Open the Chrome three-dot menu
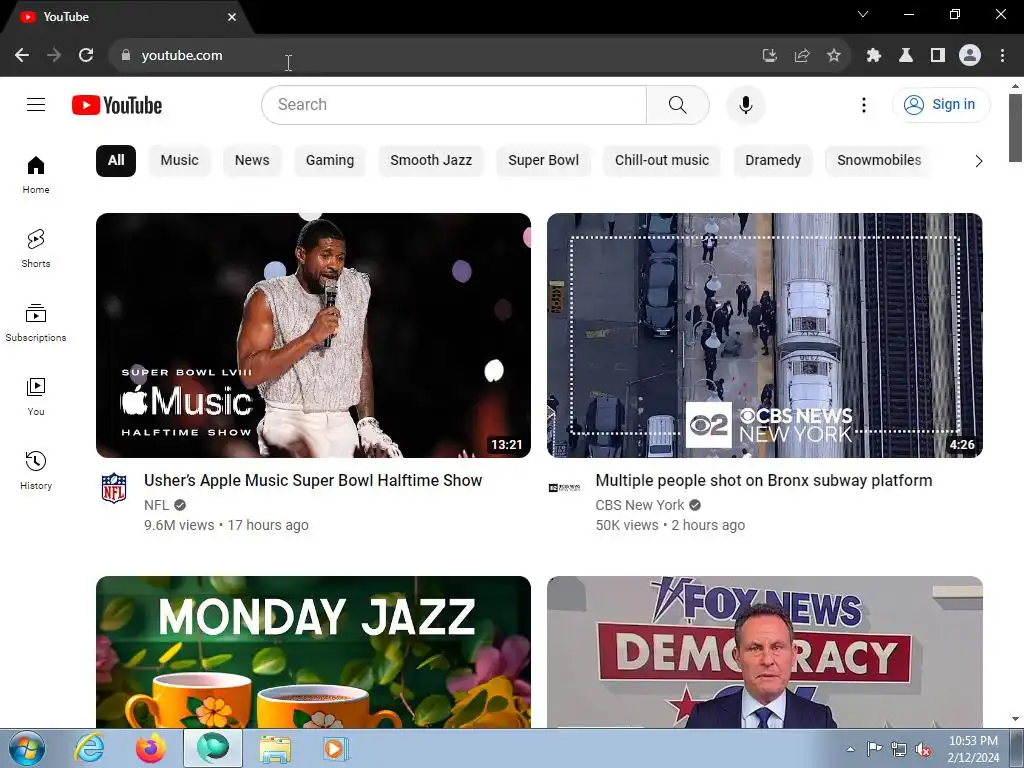The width and height of the screenshot is (1024, 768). (x=1002, y=56)
